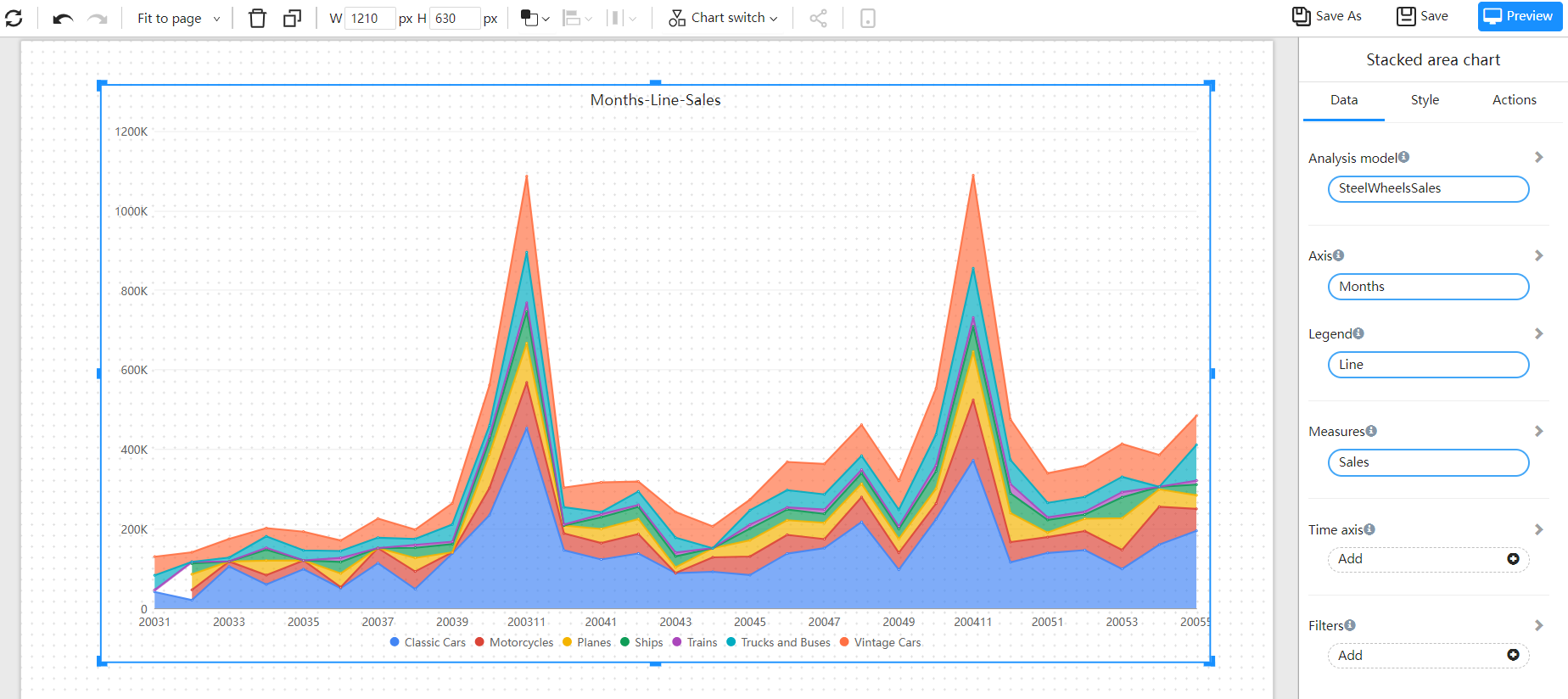Select the Line legend field
The width and height of the screenshot is (1568, 699).
pos(1428,365)
